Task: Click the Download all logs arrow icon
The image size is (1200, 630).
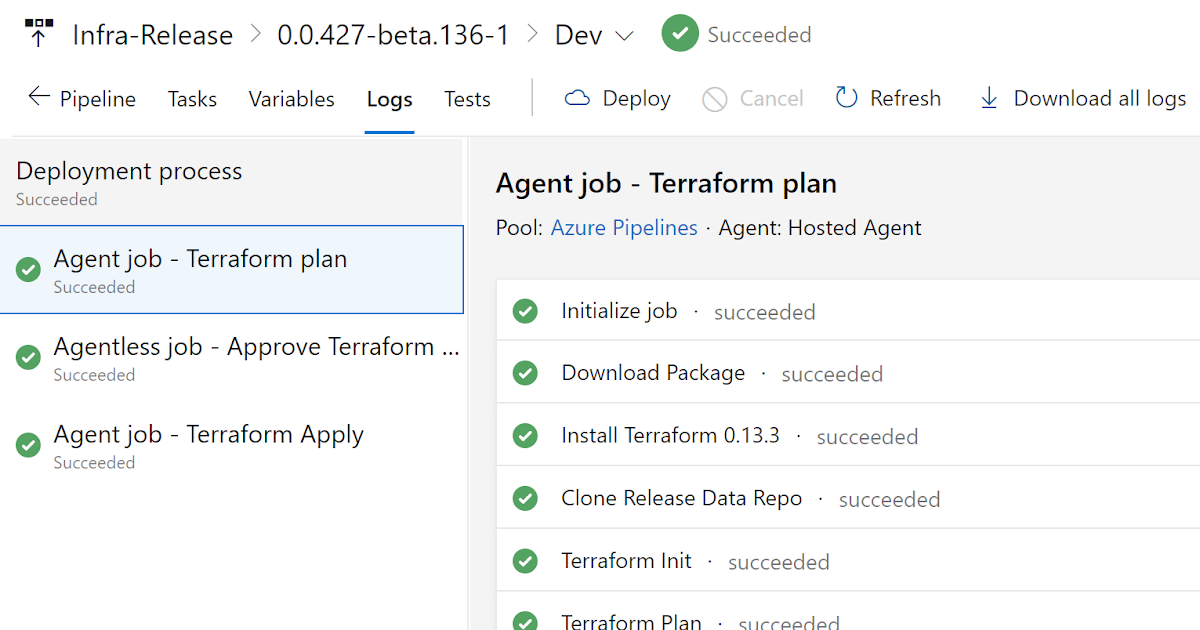Action: coord(989,97)
